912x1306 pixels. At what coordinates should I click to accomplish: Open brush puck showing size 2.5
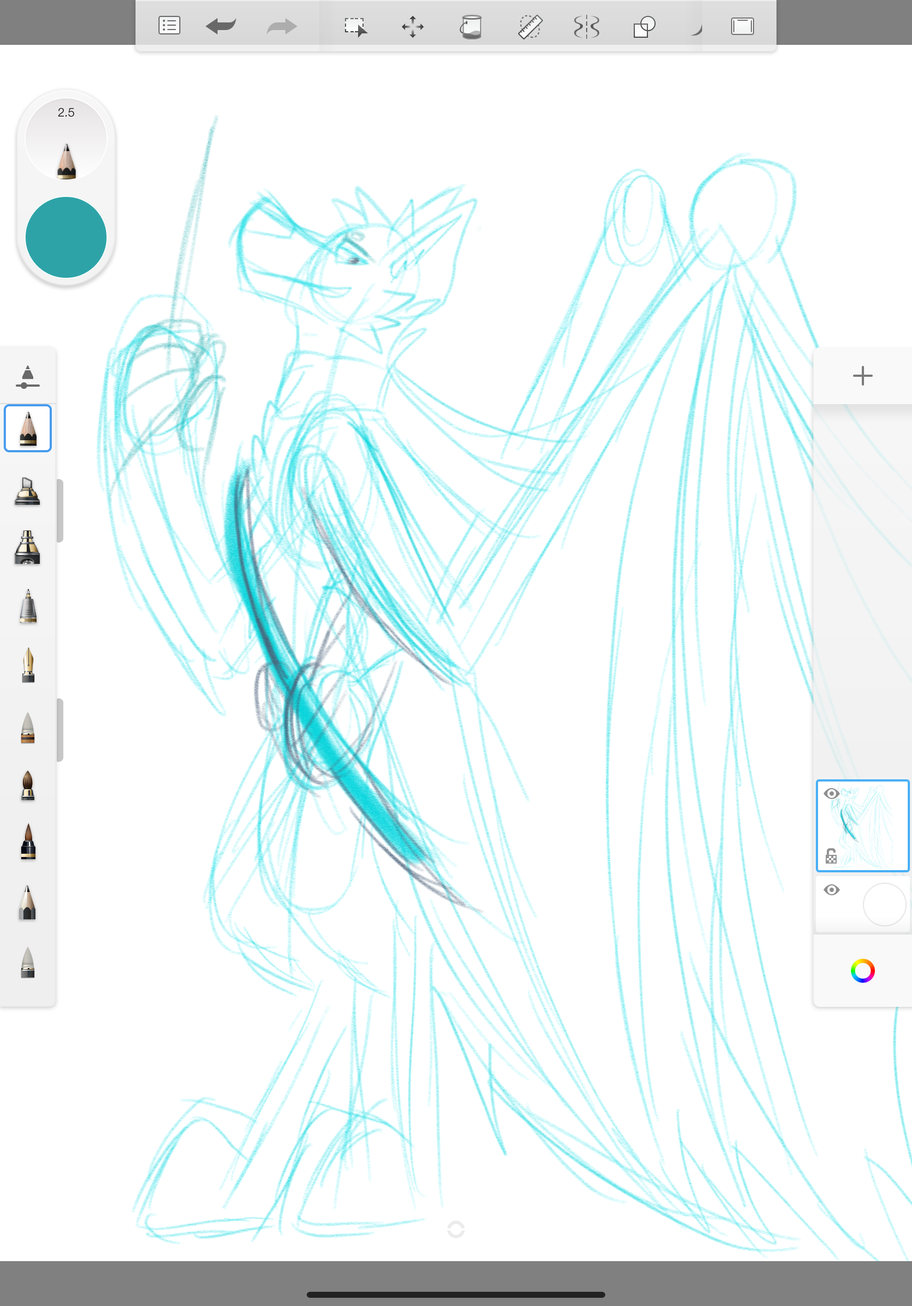coord(66,140)
